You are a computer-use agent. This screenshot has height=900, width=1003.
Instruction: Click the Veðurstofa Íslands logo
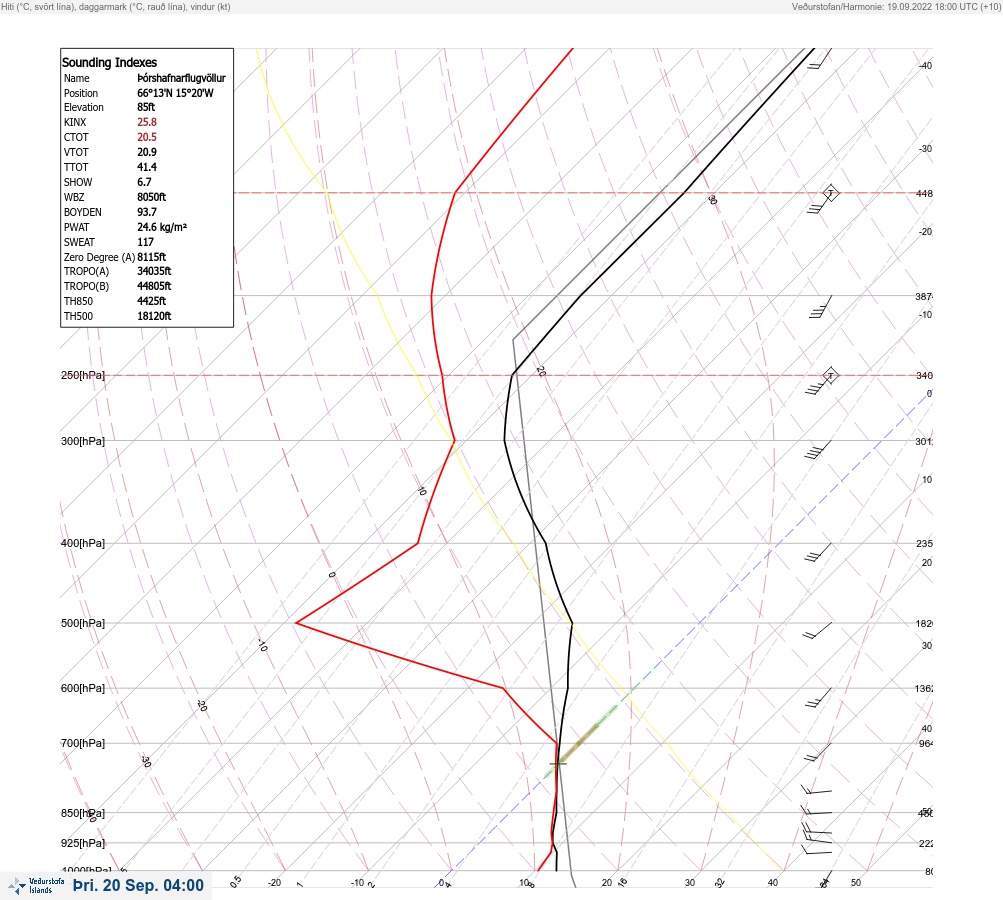coord(36,886)
